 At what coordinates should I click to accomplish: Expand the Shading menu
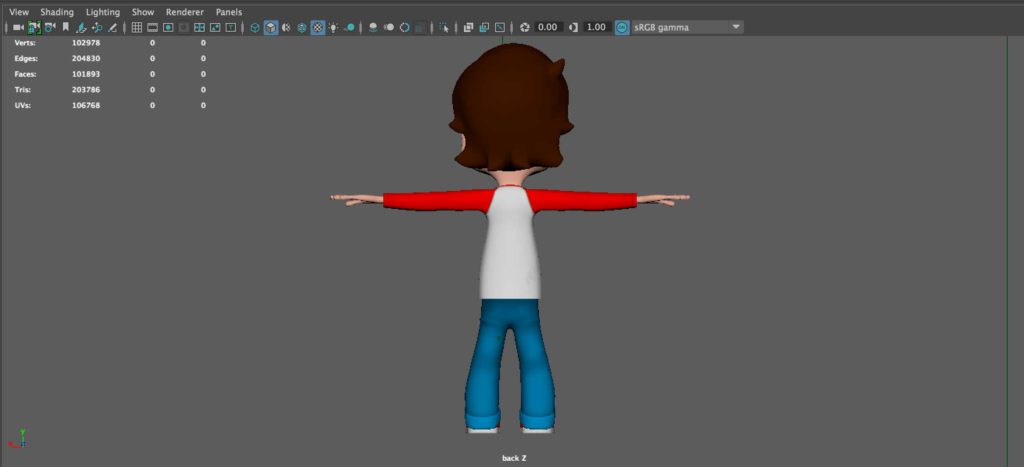(57, 12)
